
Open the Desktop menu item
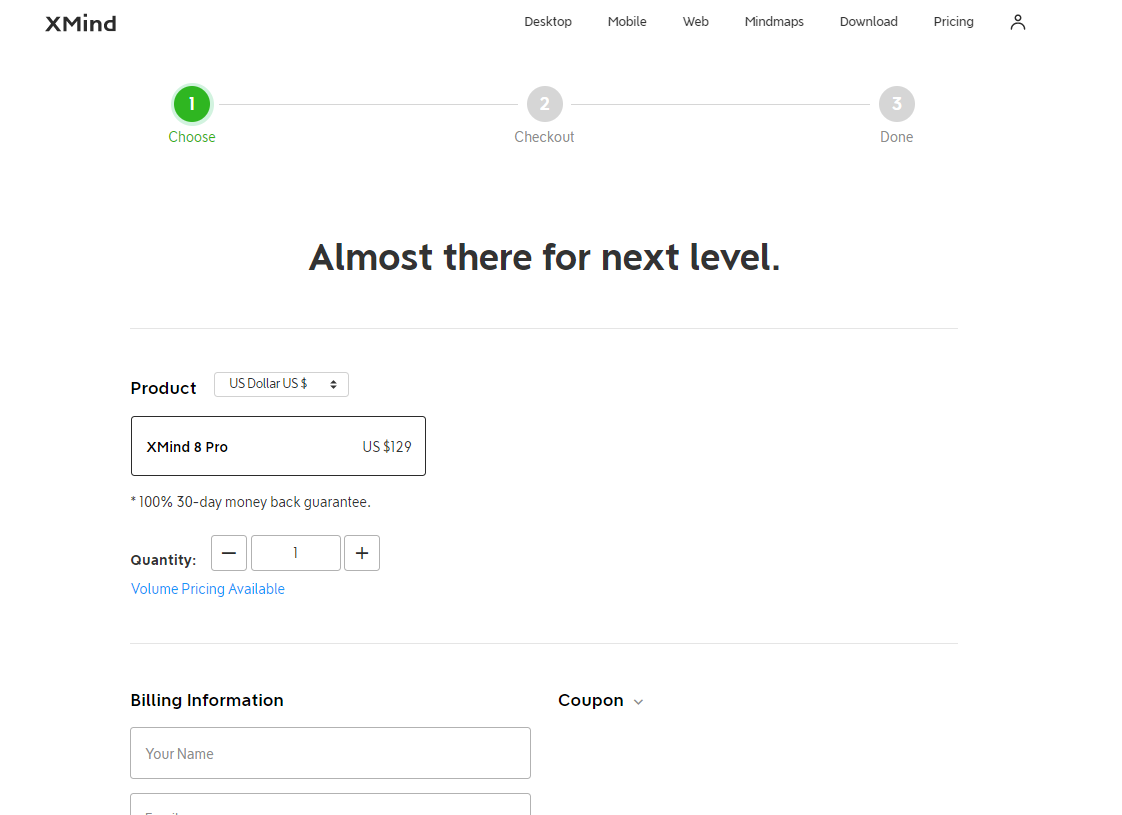(x=547, y=21)
